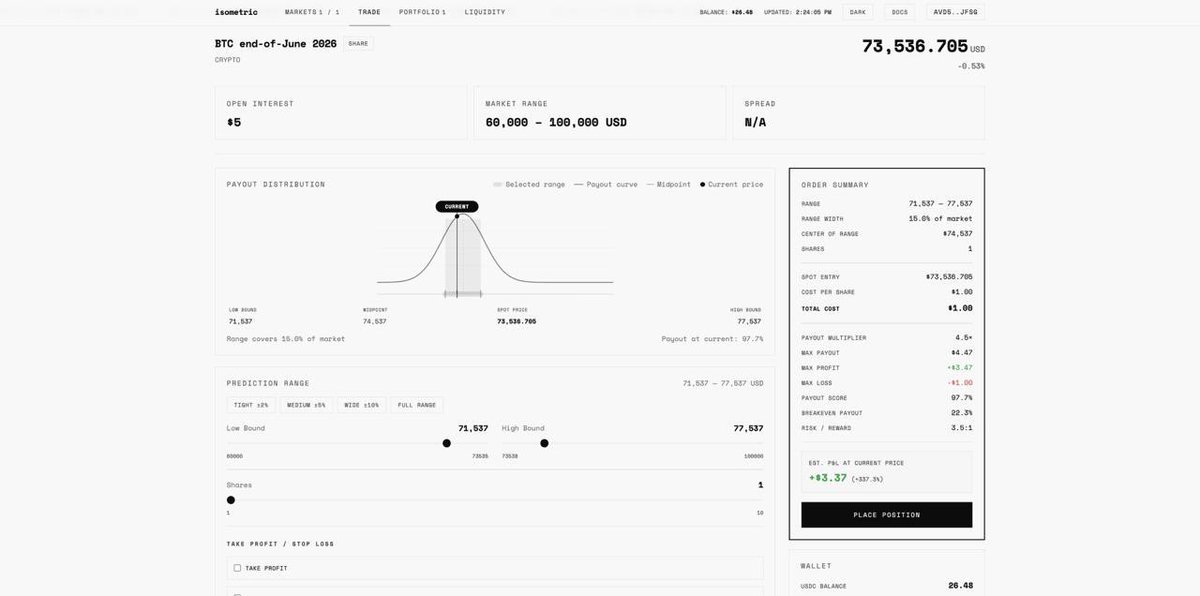Click the Market Range 60,000 - 100,000 USD value
The height and width of the screenshot is (596, 1200).
point(556,122)
